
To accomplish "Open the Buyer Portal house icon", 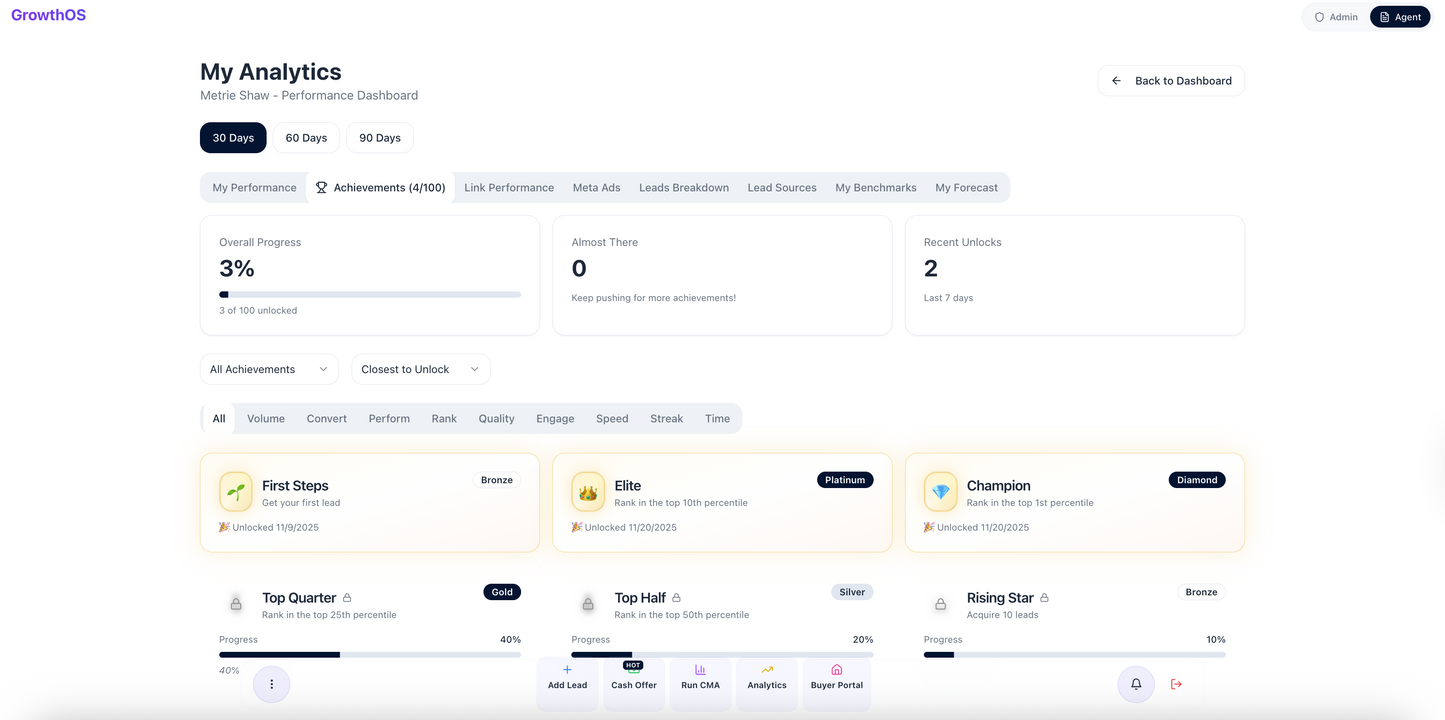I will click(837, 671).
